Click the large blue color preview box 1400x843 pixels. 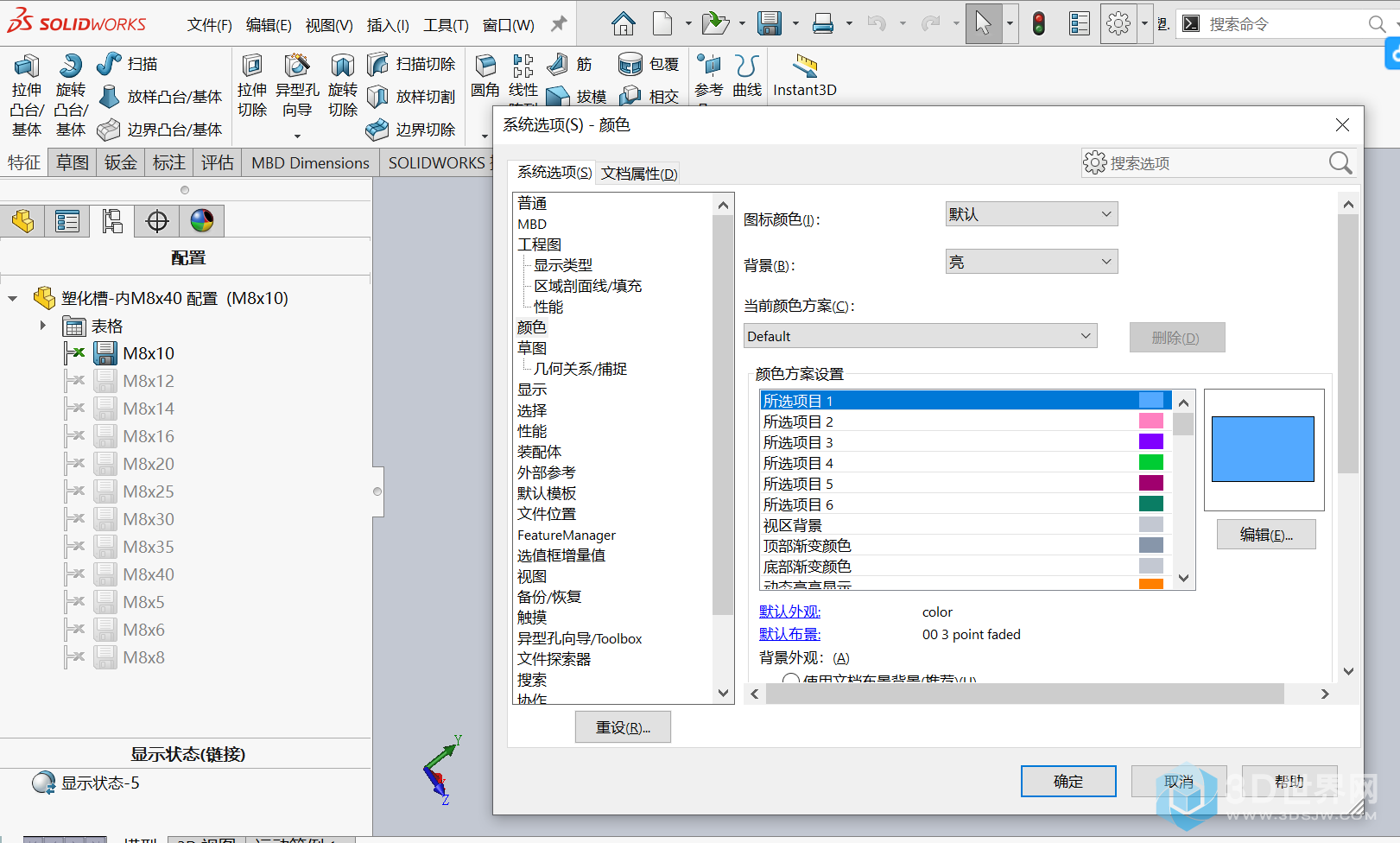1263,449
